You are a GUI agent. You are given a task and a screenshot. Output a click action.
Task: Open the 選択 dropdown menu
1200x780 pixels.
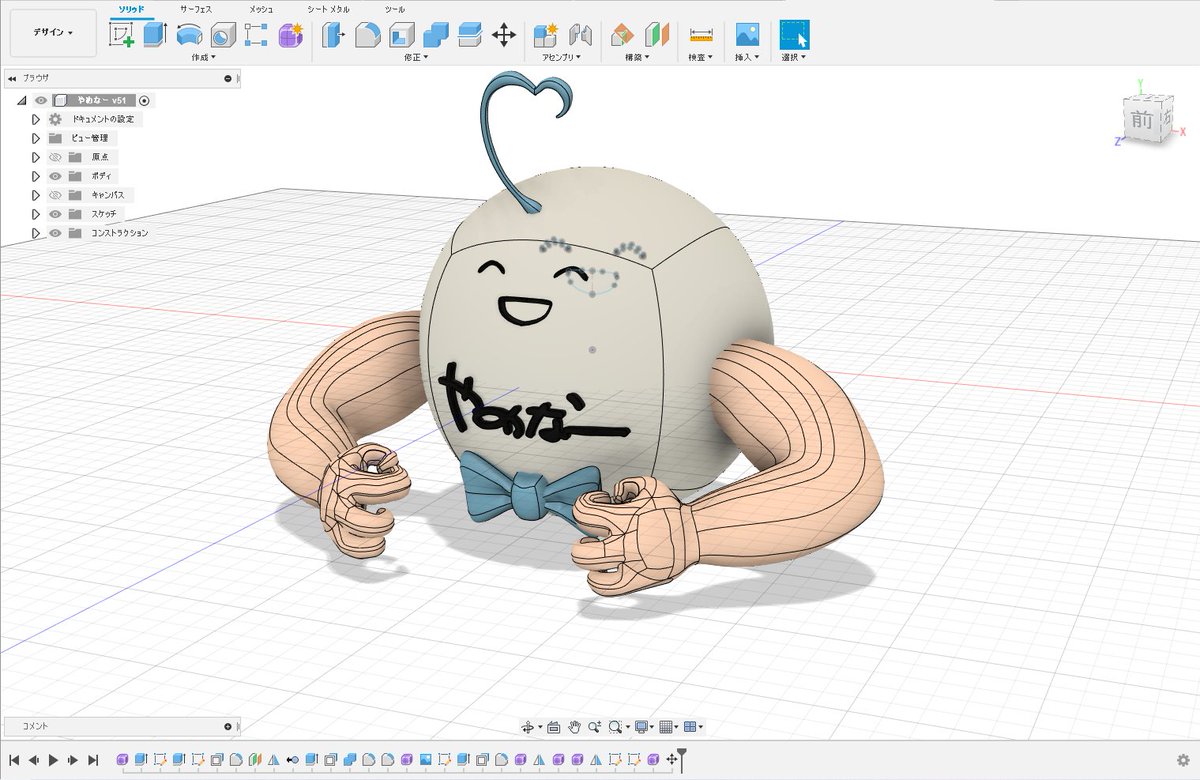pos(794,57)
